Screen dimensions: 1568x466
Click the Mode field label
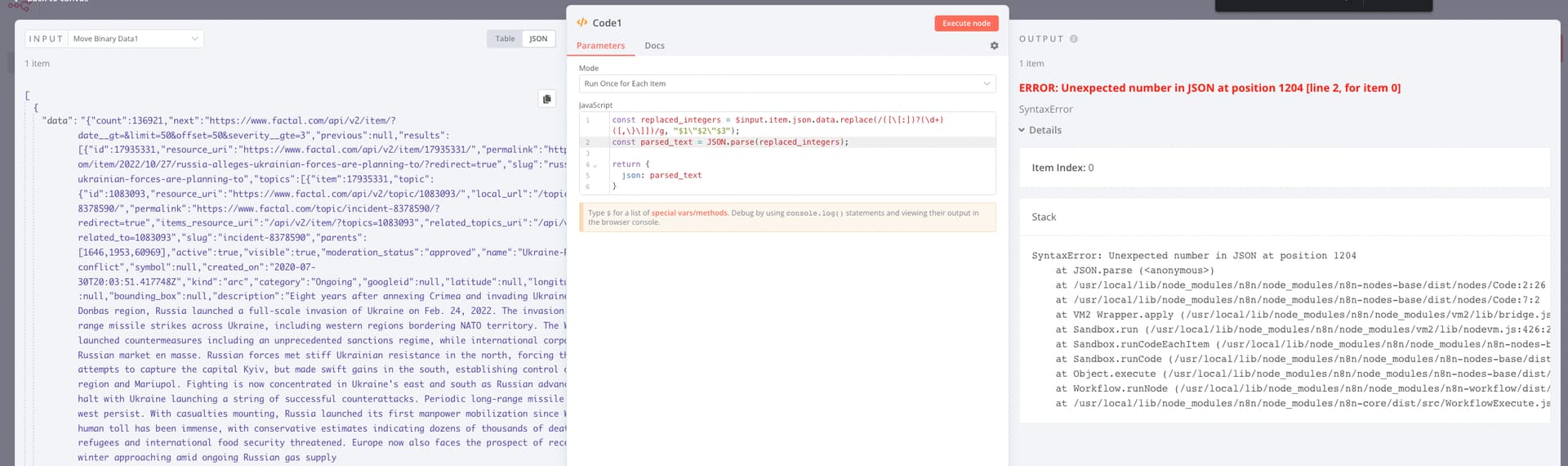pos(589,68)
